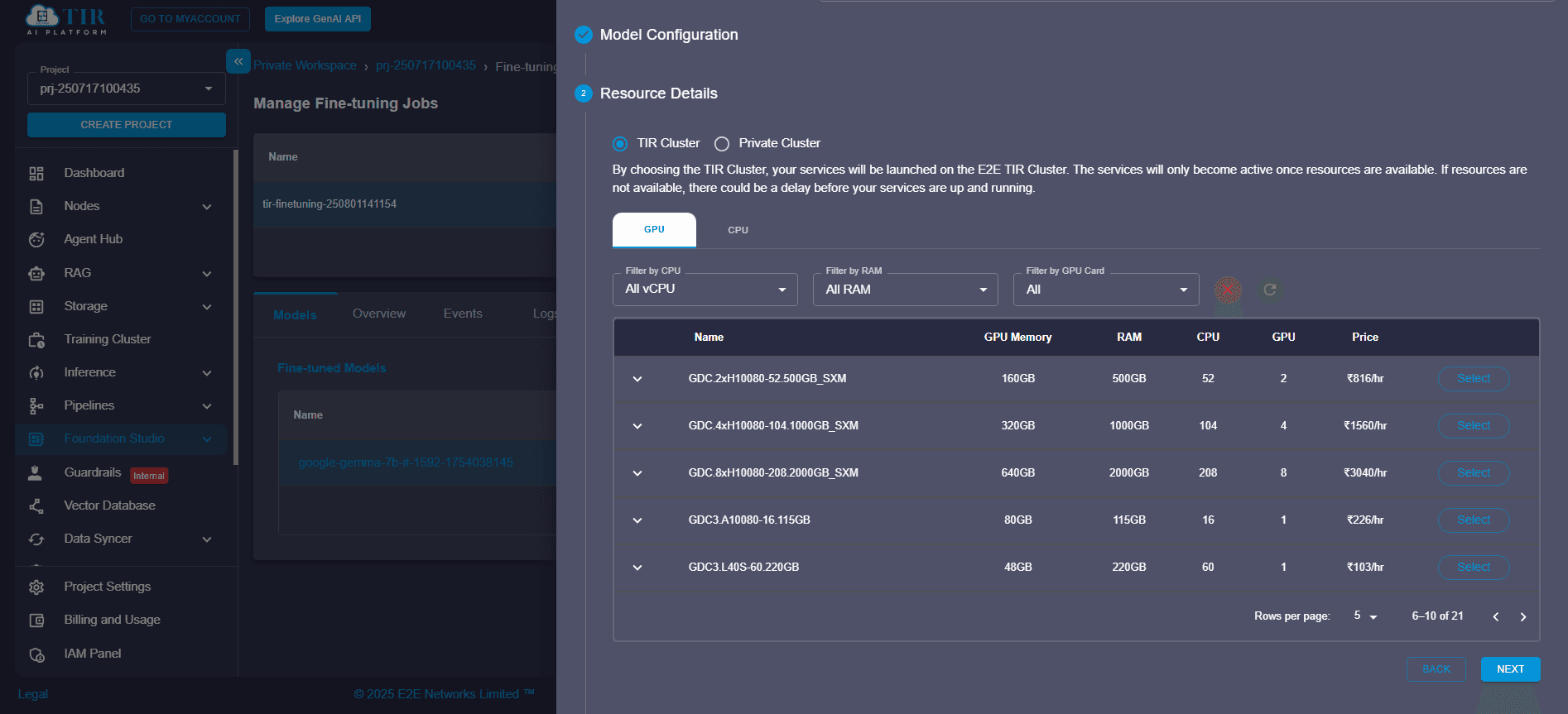
Task: Click the CREATE PROJECT button
Action: click(x=127, y=125)
